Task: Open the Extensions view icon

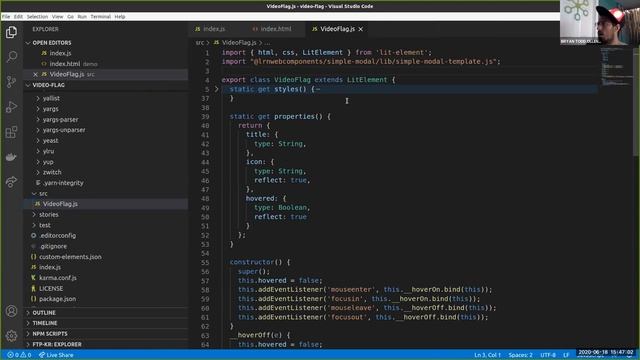Action: (x=11, y=132)
